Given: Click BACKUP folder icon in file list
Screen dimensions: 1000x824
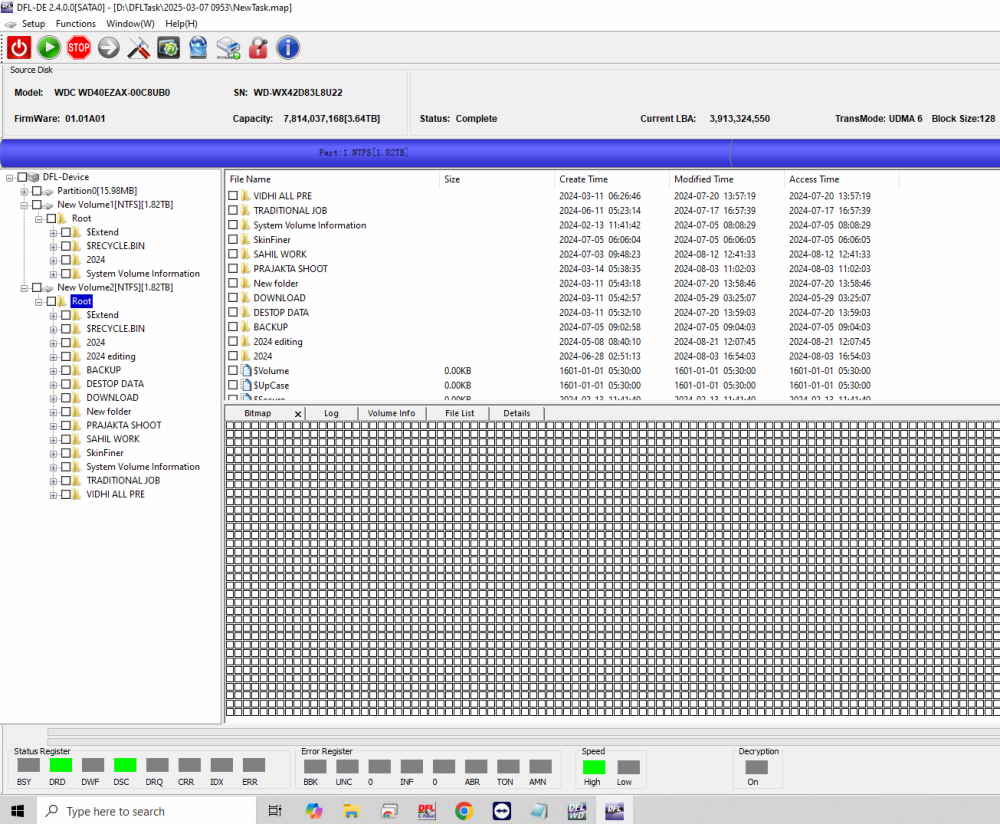Looking at the screenshot, I should point(246,327).
